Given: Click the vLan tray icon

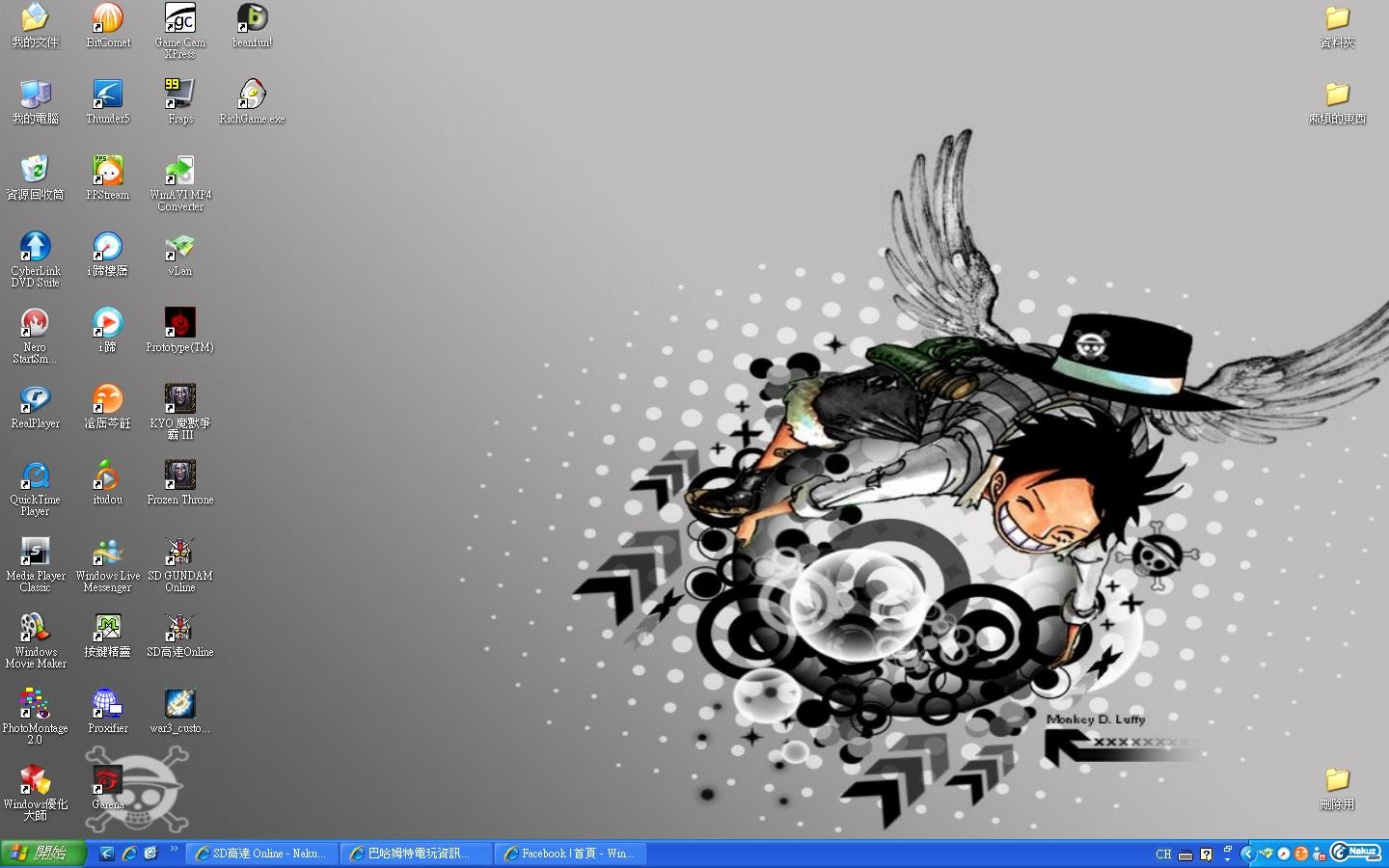Looking at the screenshot, I should point(1266,854).
